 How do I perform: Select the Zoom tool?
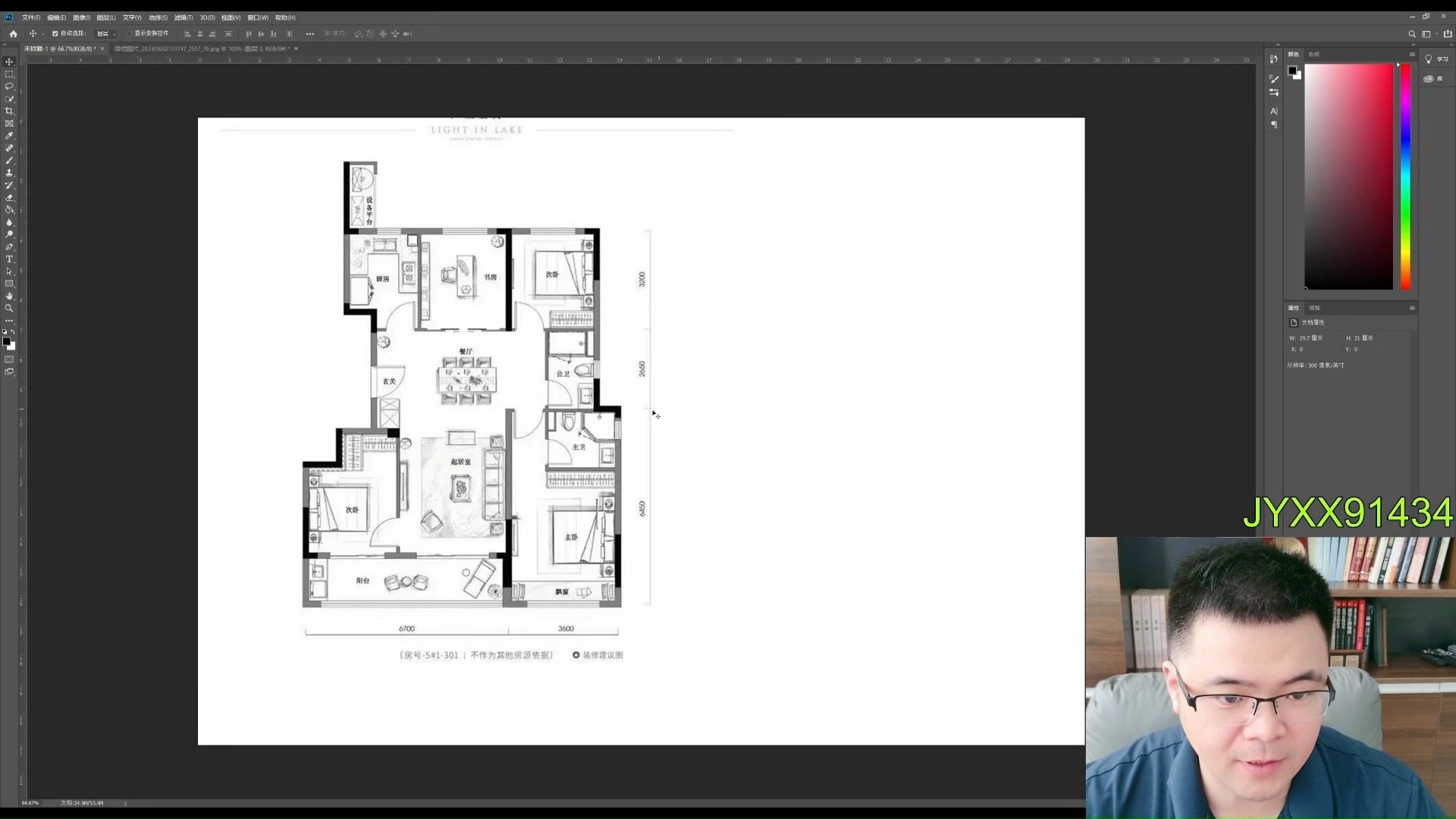click(9, 309)
